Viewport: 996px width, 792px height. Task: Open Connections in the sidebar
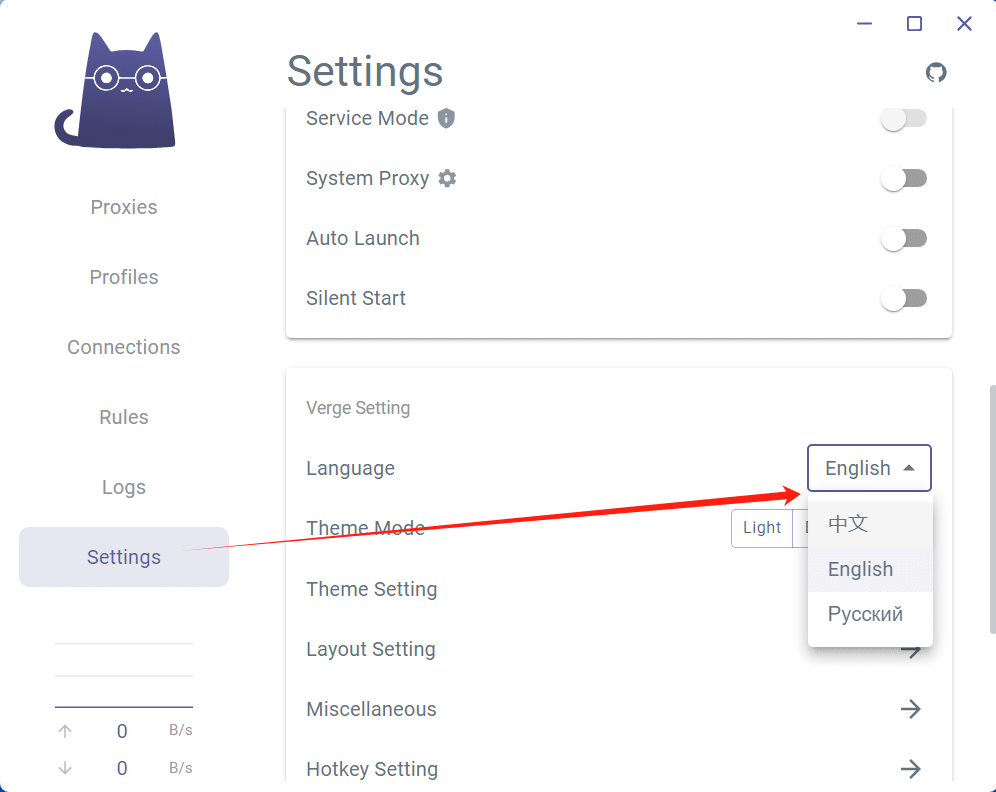(124, 347)
